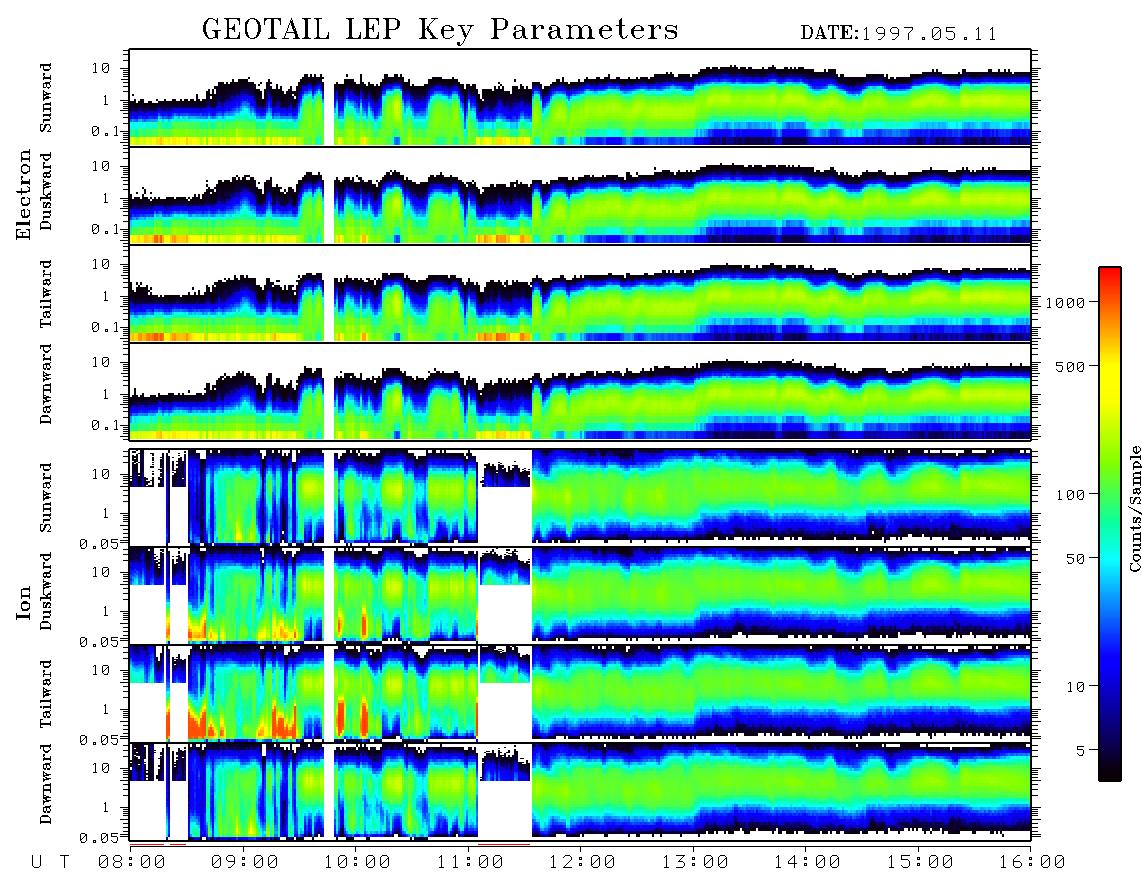
Task: Click the Ion 'Dawnward' panel label
Action: (x=46, y=784)
